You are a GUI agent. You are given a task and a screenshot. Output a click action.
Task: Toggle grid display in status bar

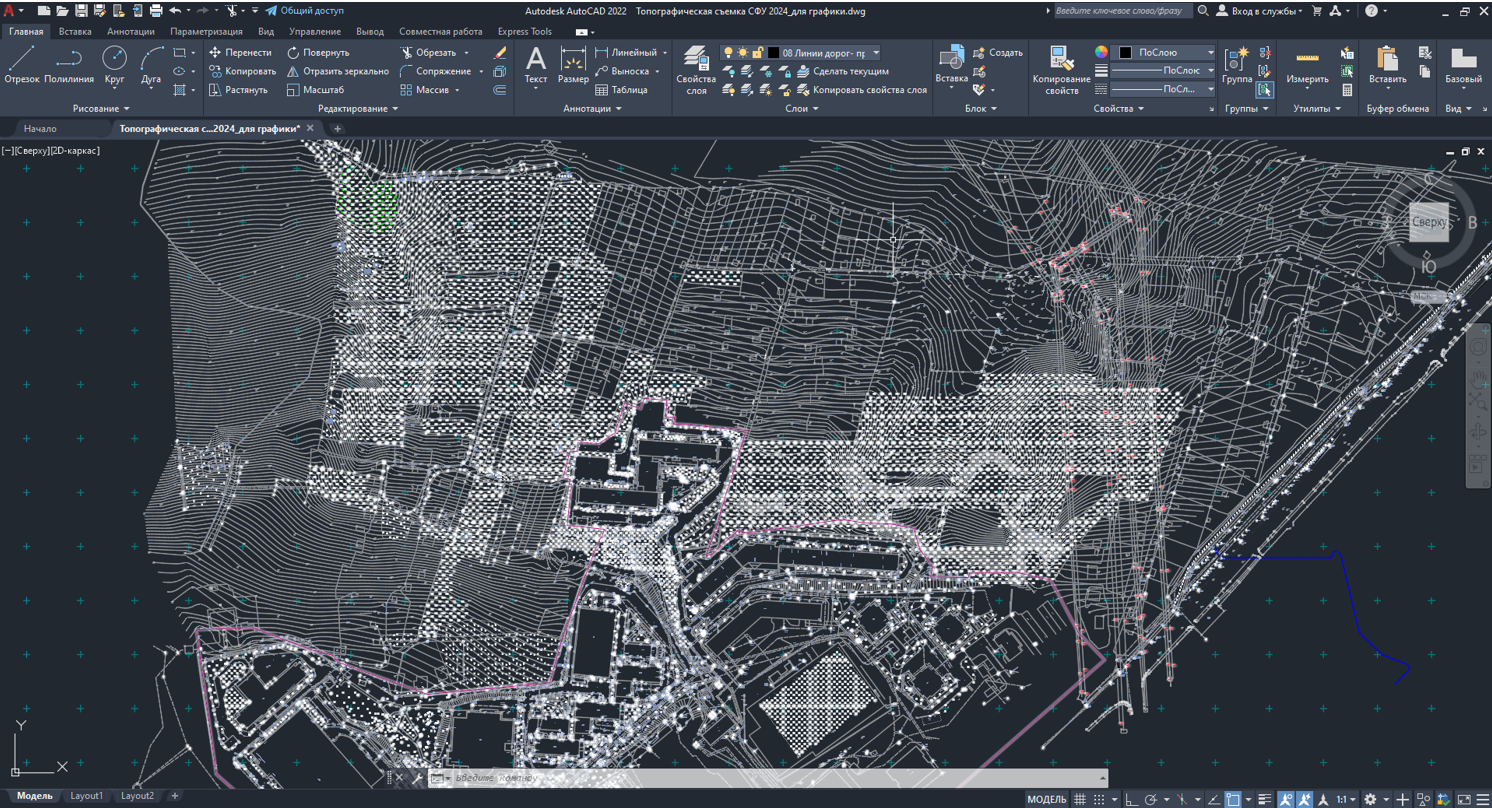point(1080,799)
